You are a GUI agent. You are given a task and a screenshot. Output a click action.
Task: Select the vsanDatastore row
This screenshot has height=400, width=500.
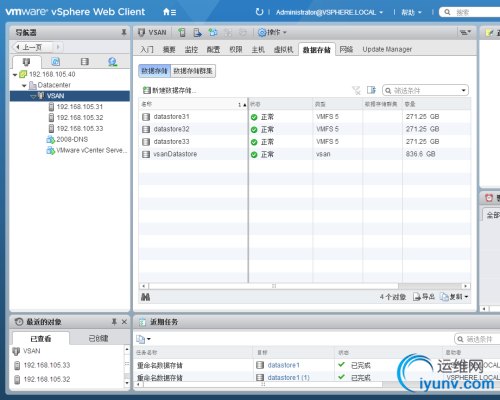pyautogui.click(x=304, y=154)
